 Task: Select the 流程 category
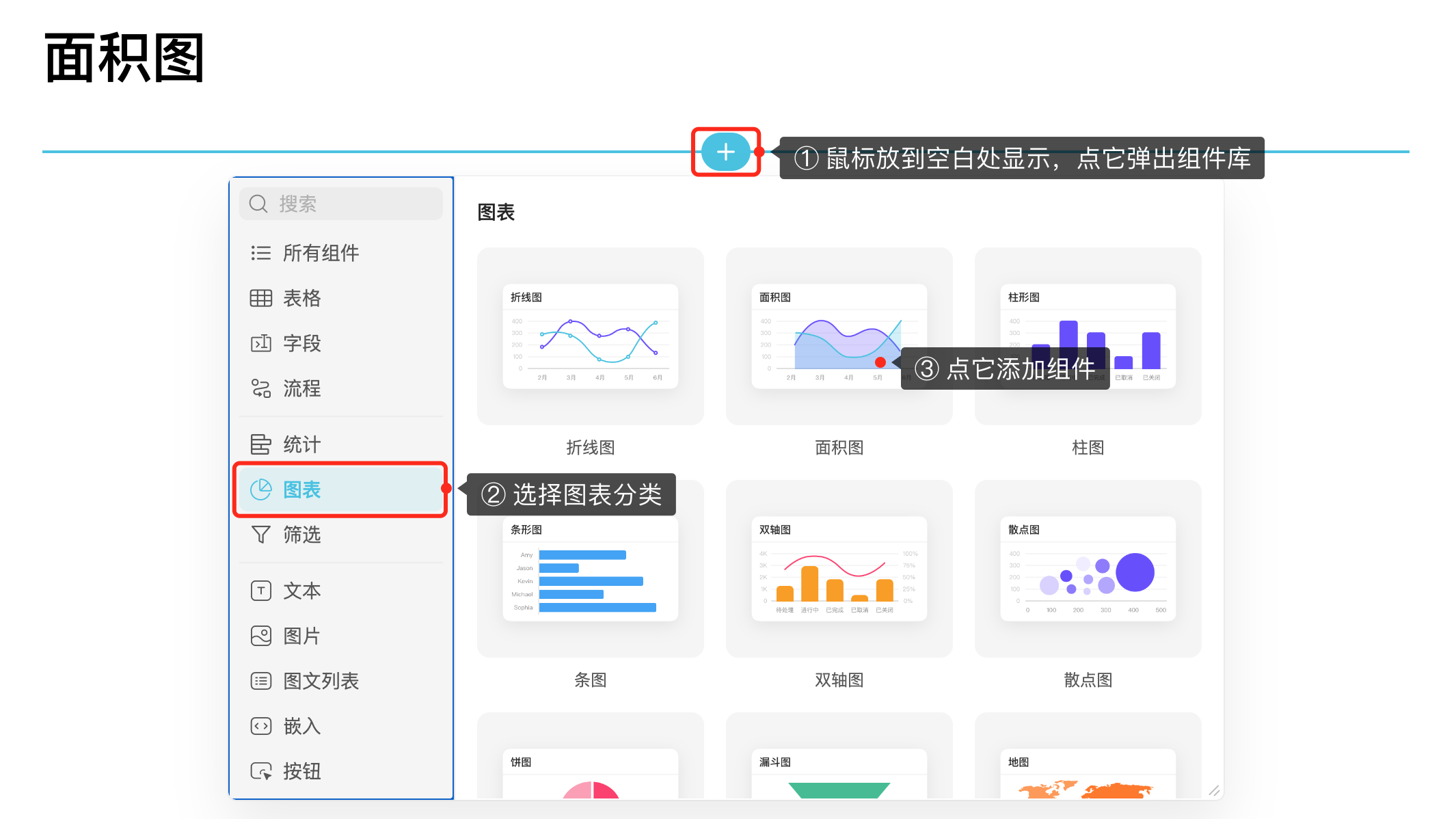(341, 388)
